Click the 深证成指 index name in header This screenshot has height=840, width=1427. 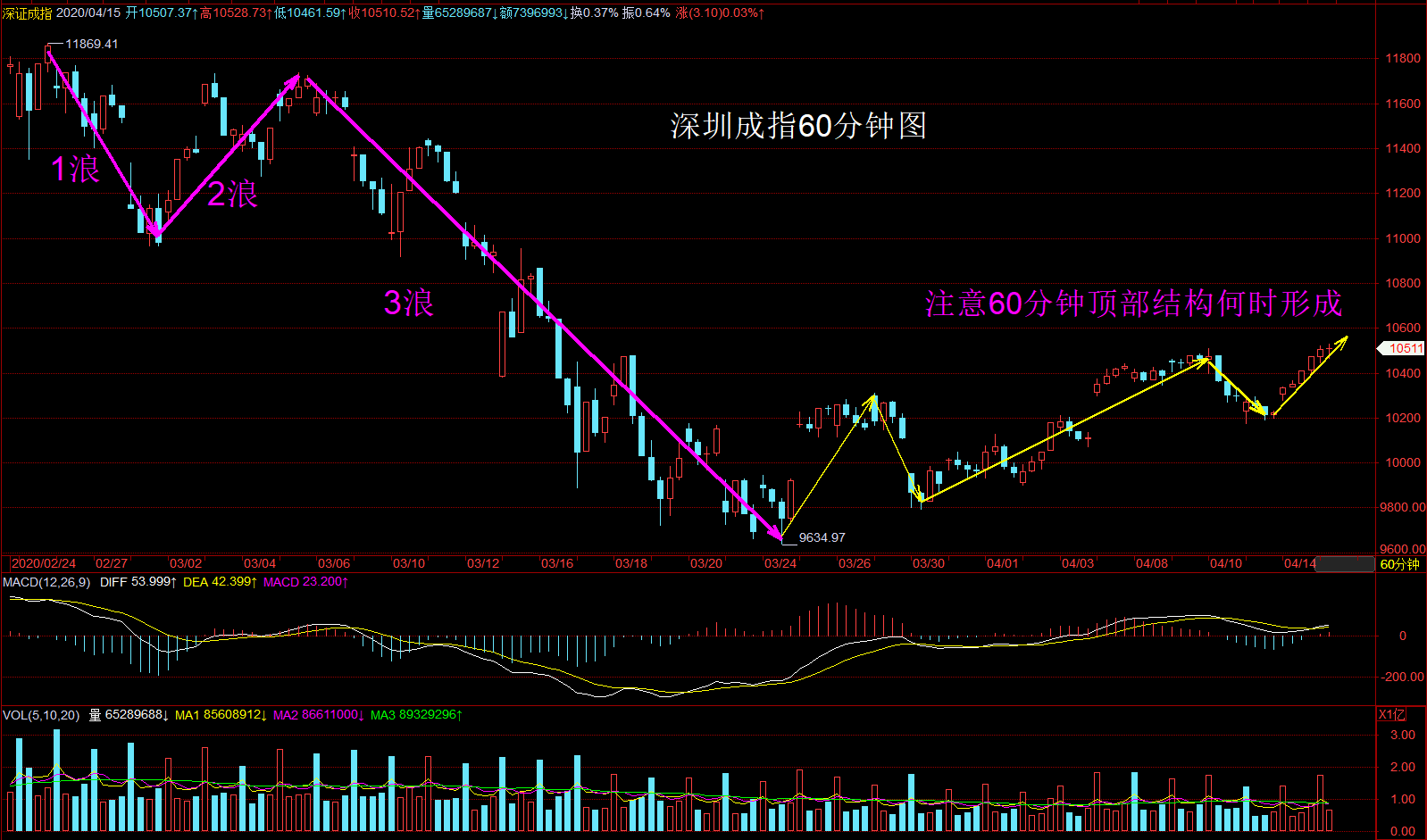click(x=27, y=13)
